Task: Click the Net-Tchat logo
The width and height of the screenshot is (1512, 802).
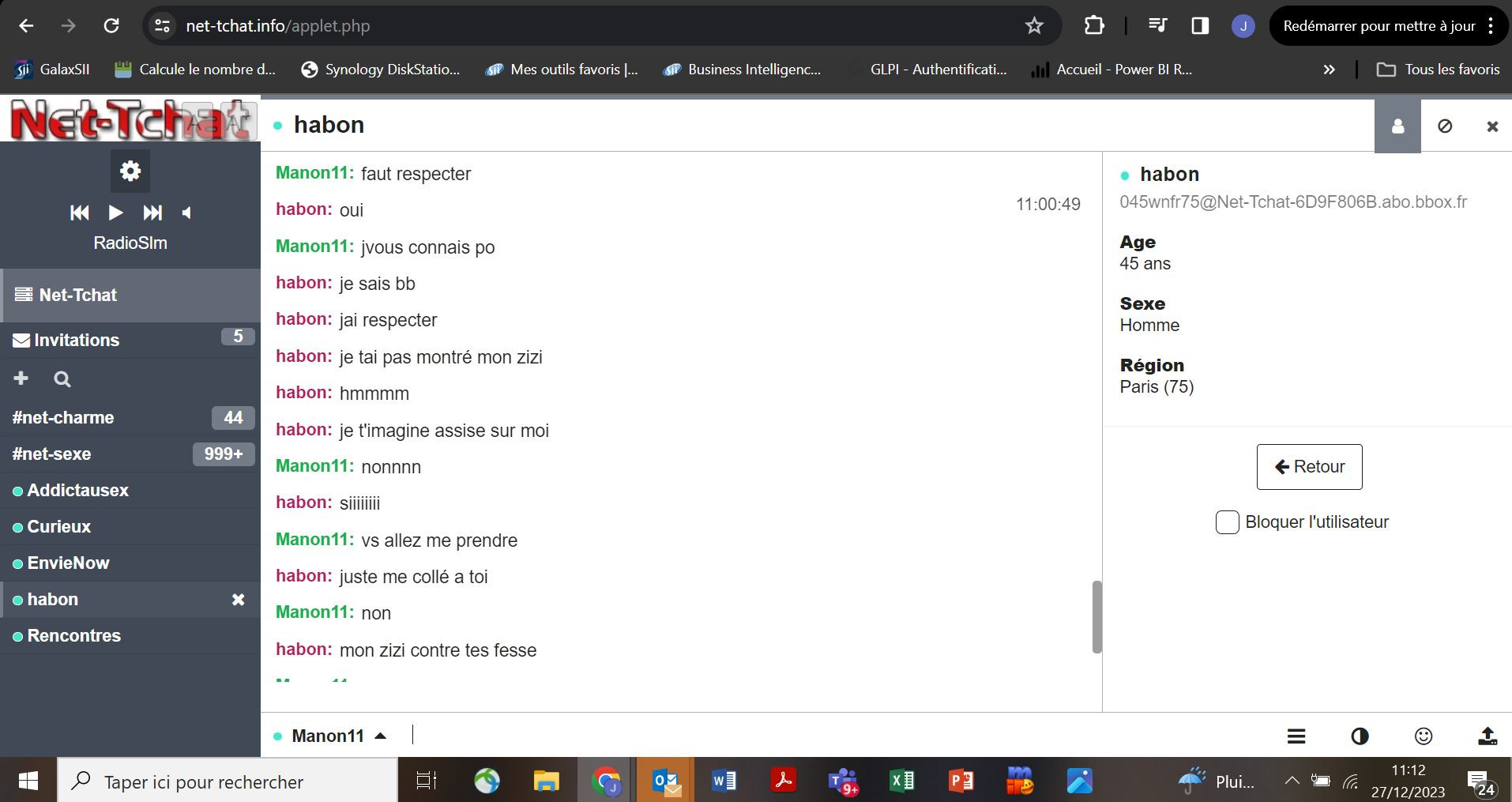Action: pos(130,121)
